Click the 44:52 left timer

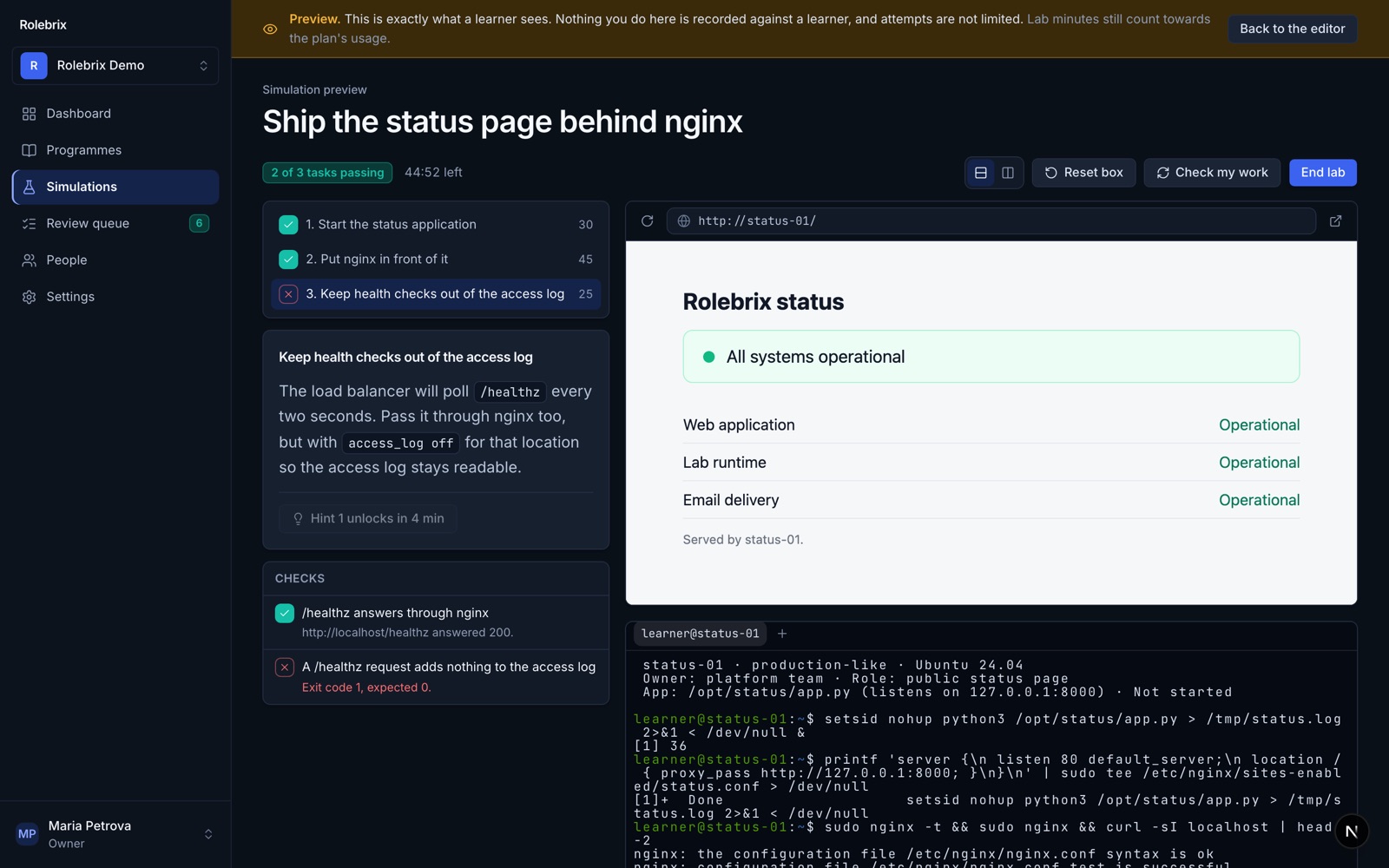point(433,173)
